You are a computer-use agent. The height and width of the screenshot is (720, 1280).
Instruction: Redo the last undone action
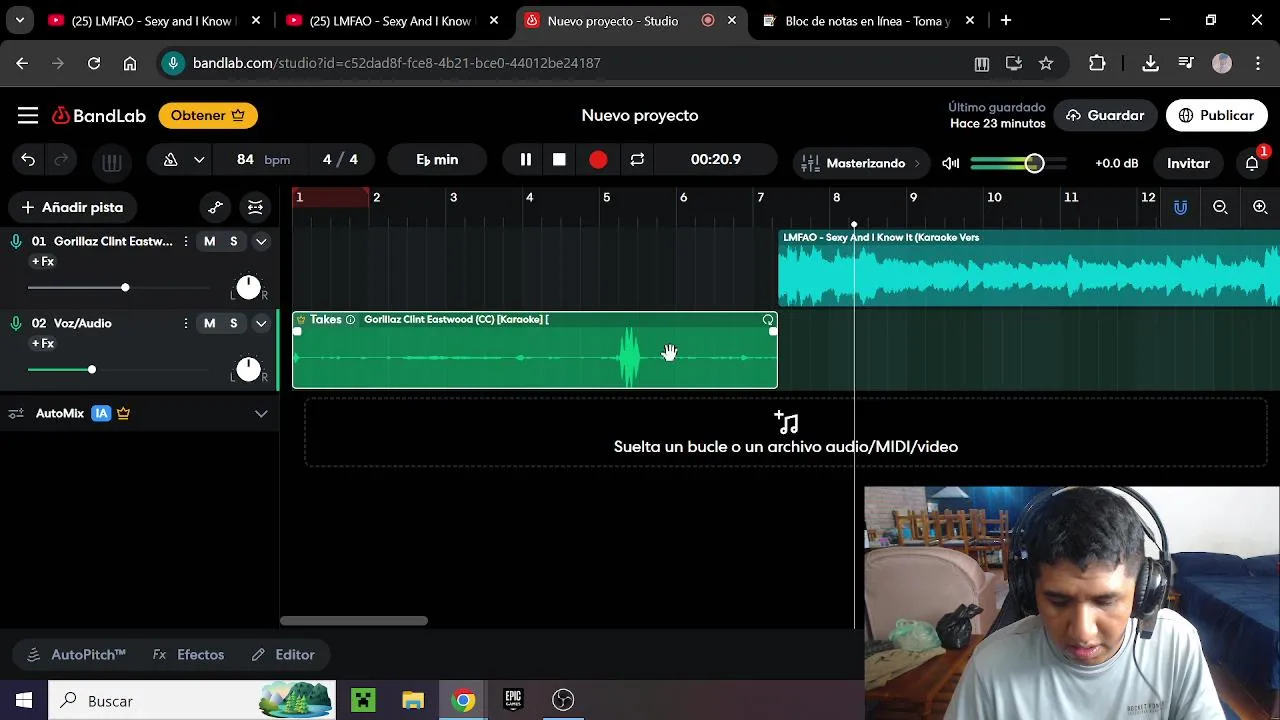tap(61, 160)
